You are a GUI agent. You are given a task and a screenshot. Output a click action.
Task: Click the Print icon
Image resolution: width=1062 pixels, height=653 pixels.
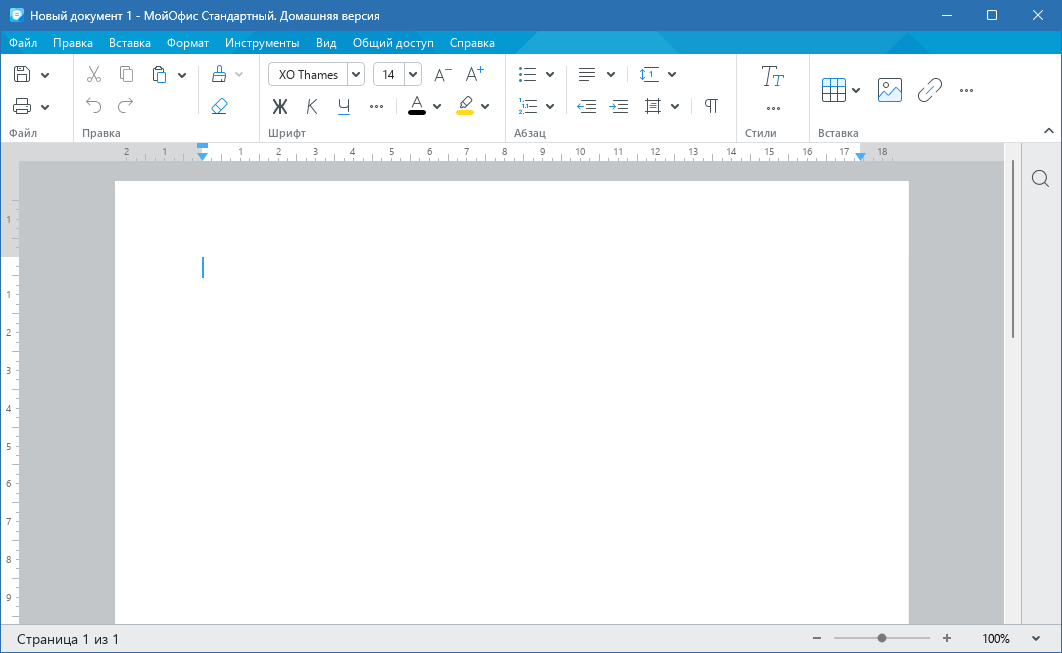tap(22, 106)
